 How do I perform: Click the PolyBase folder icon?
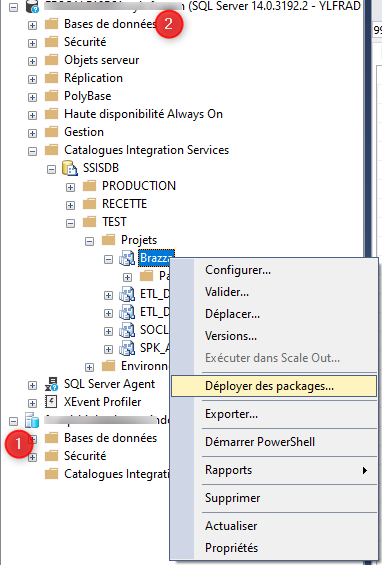52,96
